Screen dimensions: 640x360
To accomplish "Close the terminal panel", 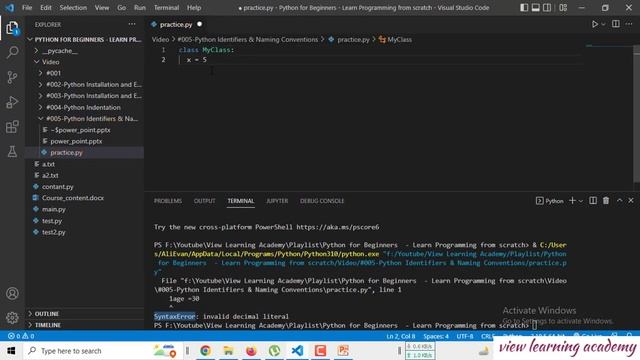I will coord(631,200).
